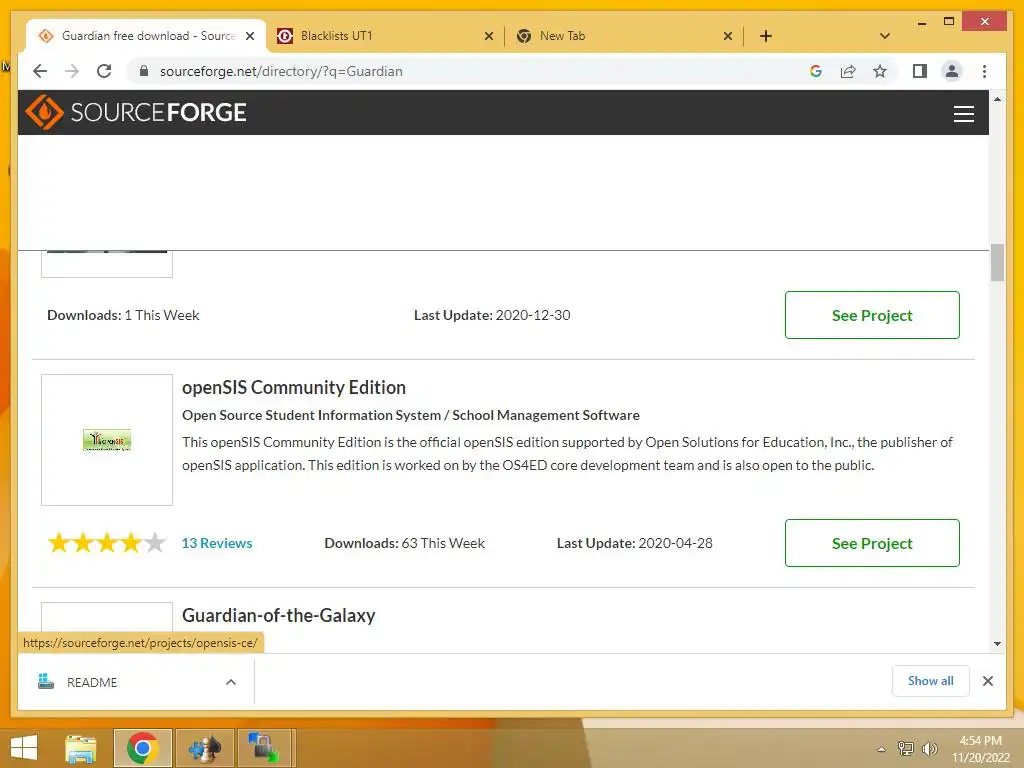
Task: Select the Guardian free download tab
Action: (146, 36)
